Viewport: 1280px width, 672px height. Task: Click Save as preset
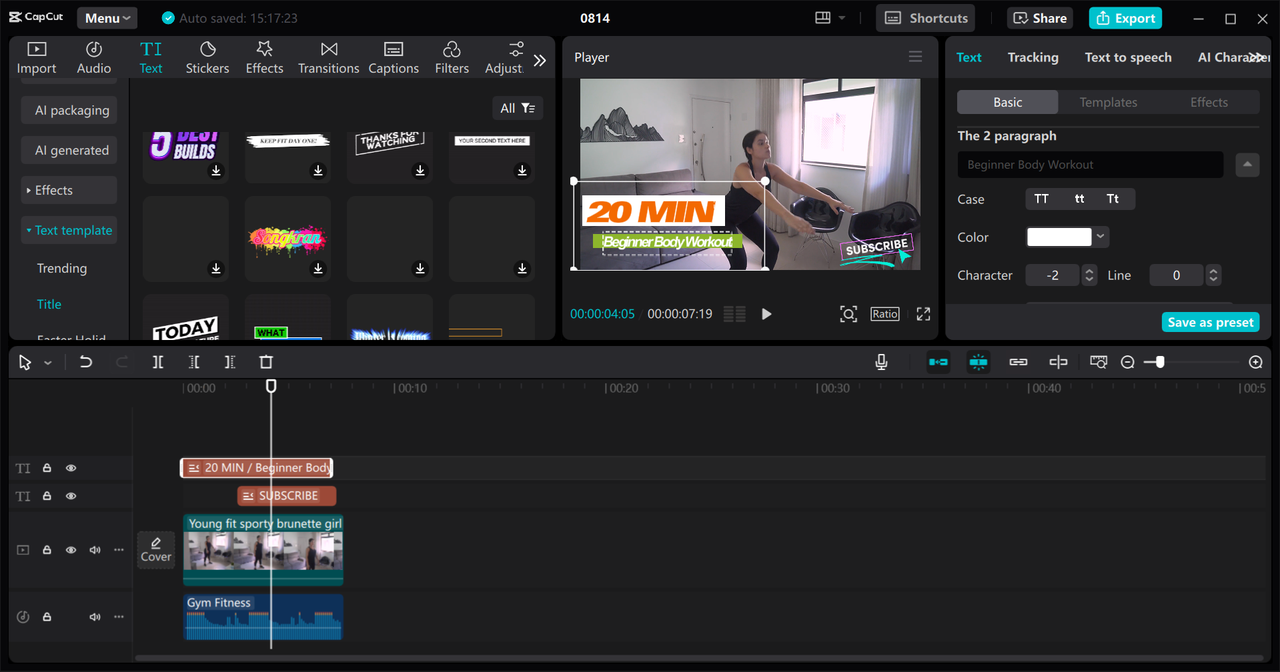(1210, 322)
